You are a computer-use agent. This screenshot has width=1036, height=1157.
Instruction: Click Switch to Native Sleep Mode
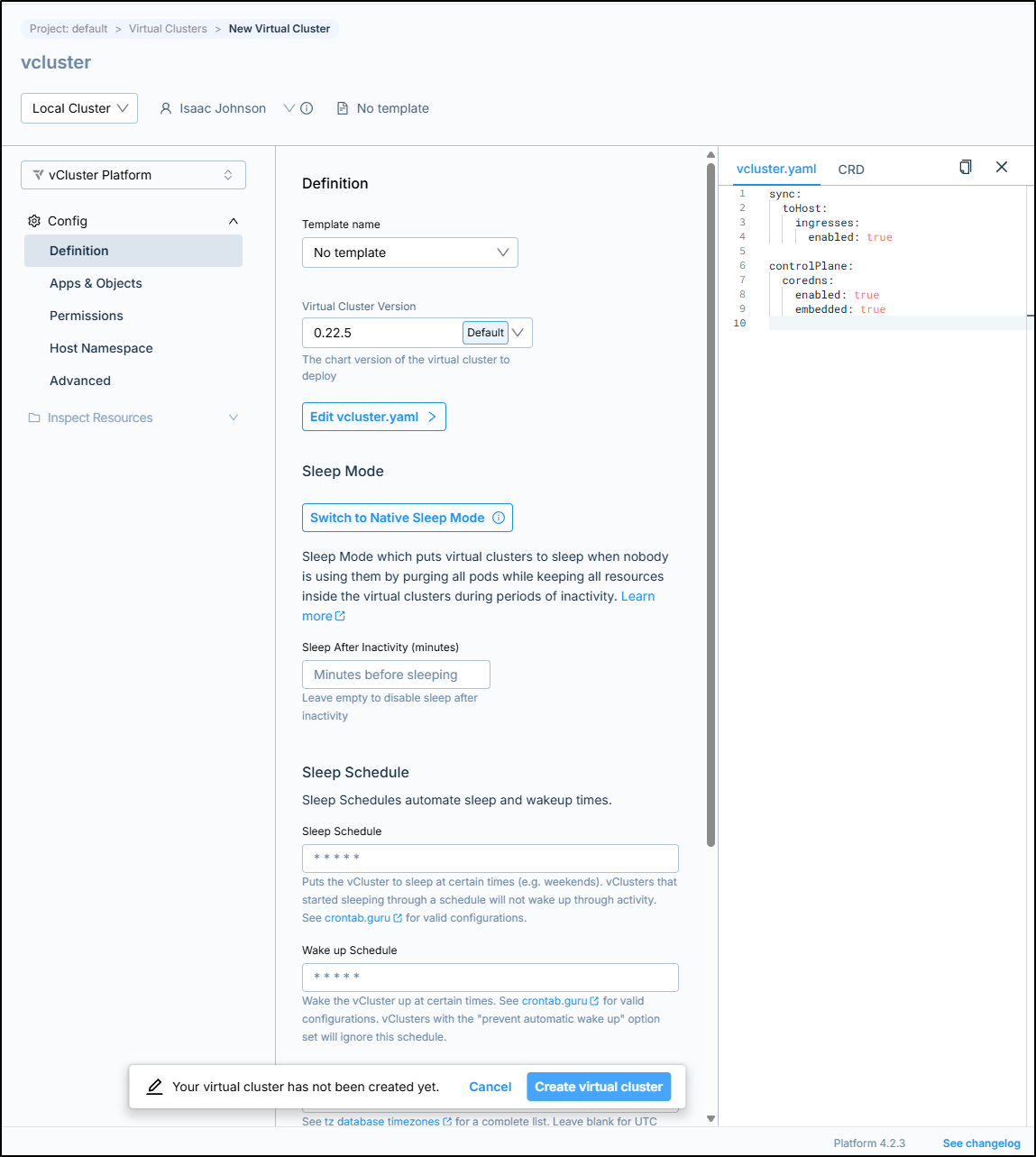coord(408,518)
